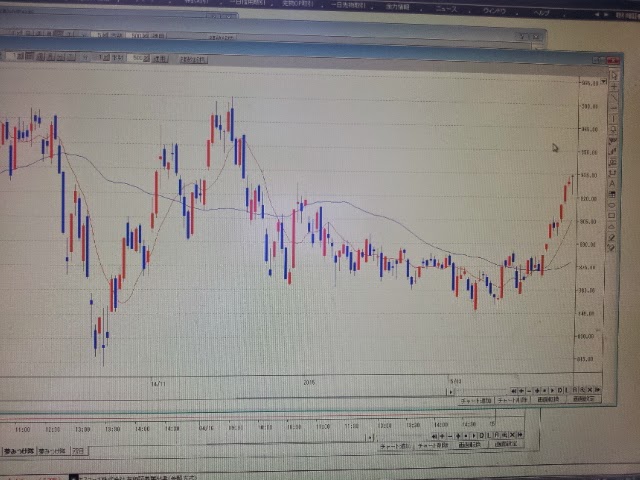
Task: Select the crosshair plus tool
Action: [x=613, y=87]
